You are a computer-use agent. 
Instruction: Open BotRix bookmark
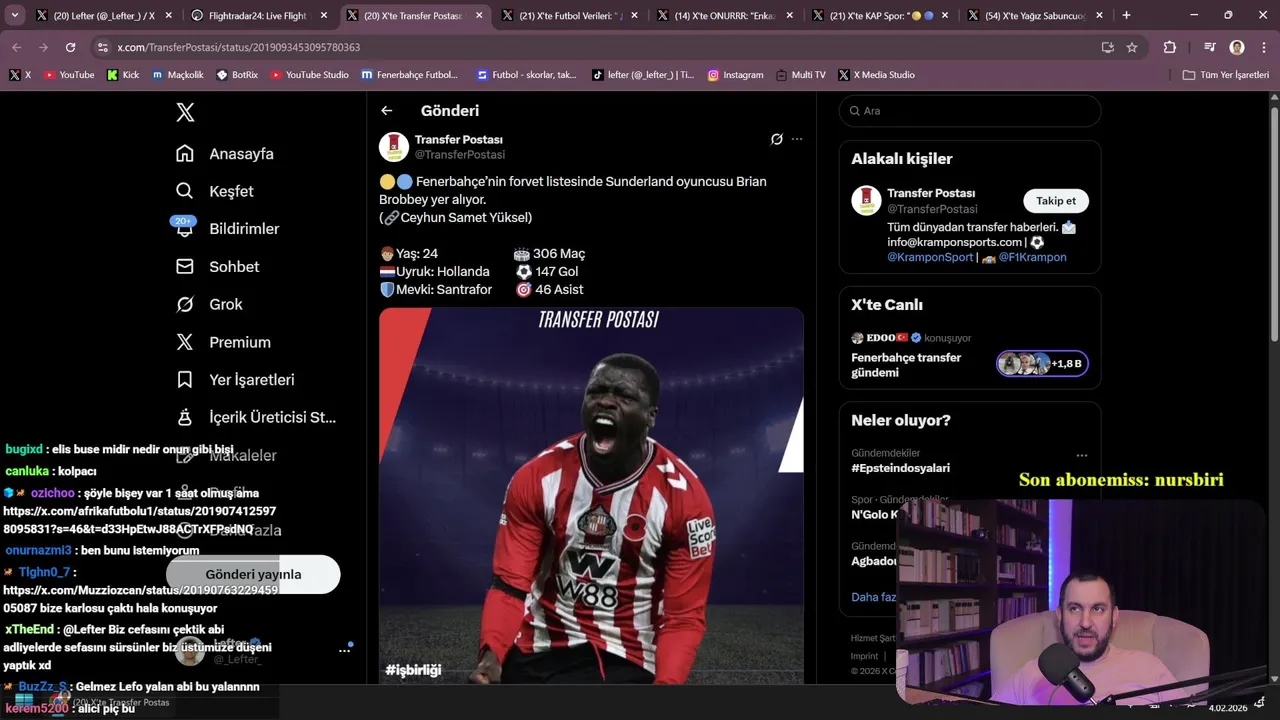(x=237, y=75)
